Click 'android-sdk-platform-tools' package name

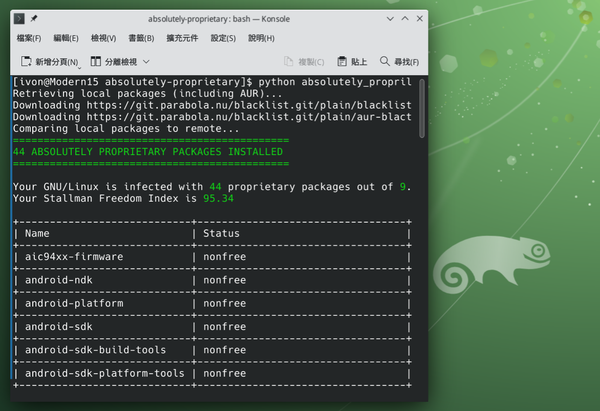(105, 373)
